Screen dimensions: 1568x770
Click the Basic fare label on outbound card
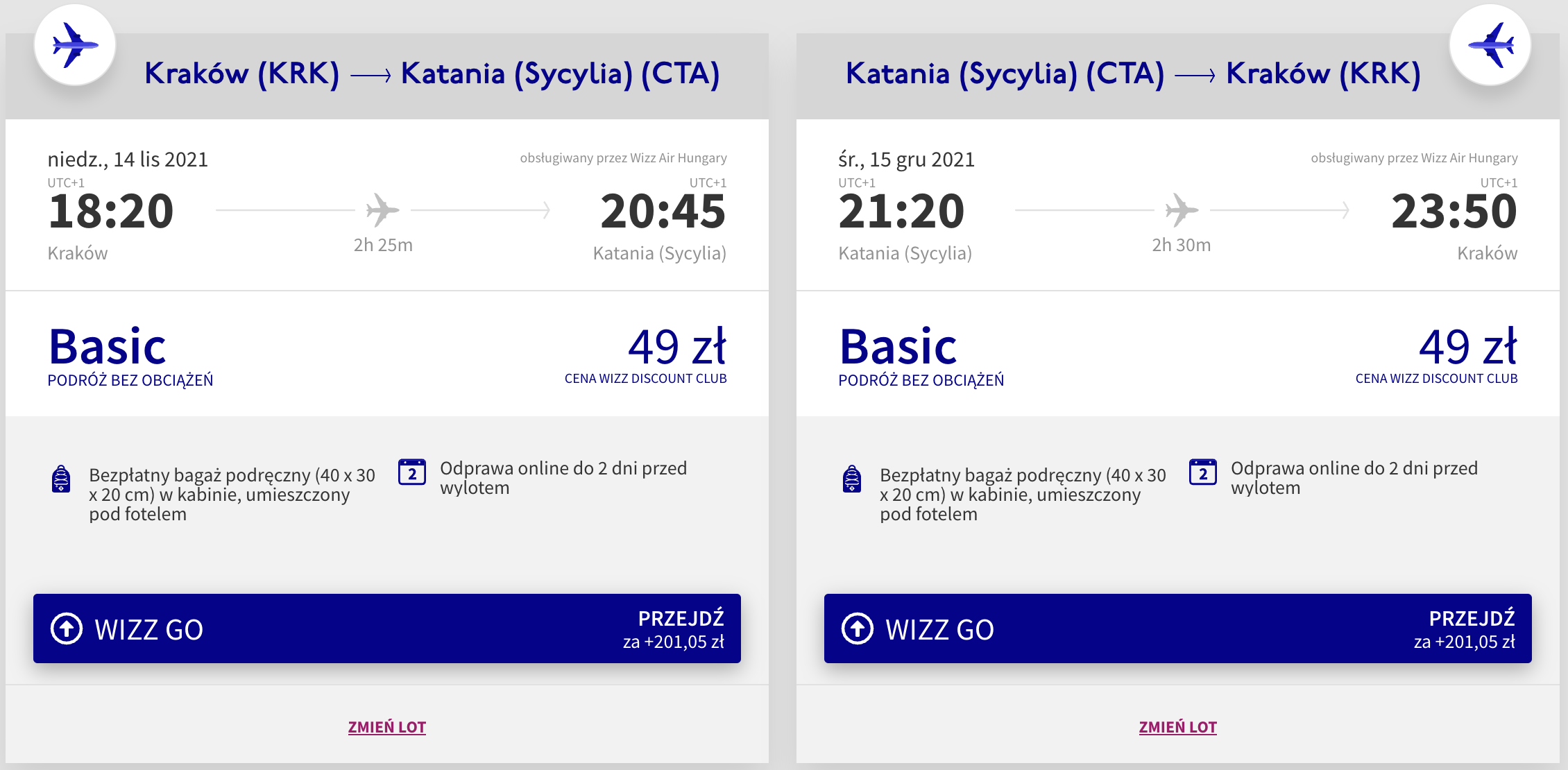tap(108, 346)
